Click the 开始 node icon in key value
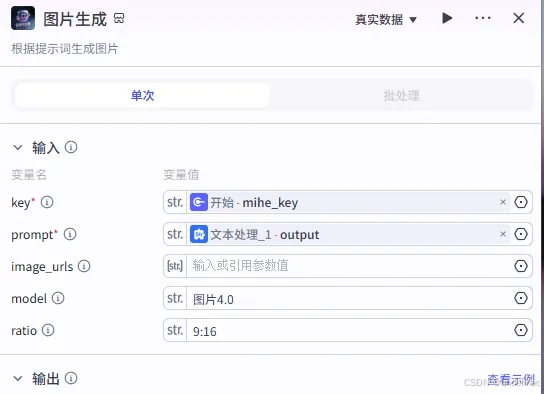The height and width of the screenshot is (394, 544). coord(199,202)
